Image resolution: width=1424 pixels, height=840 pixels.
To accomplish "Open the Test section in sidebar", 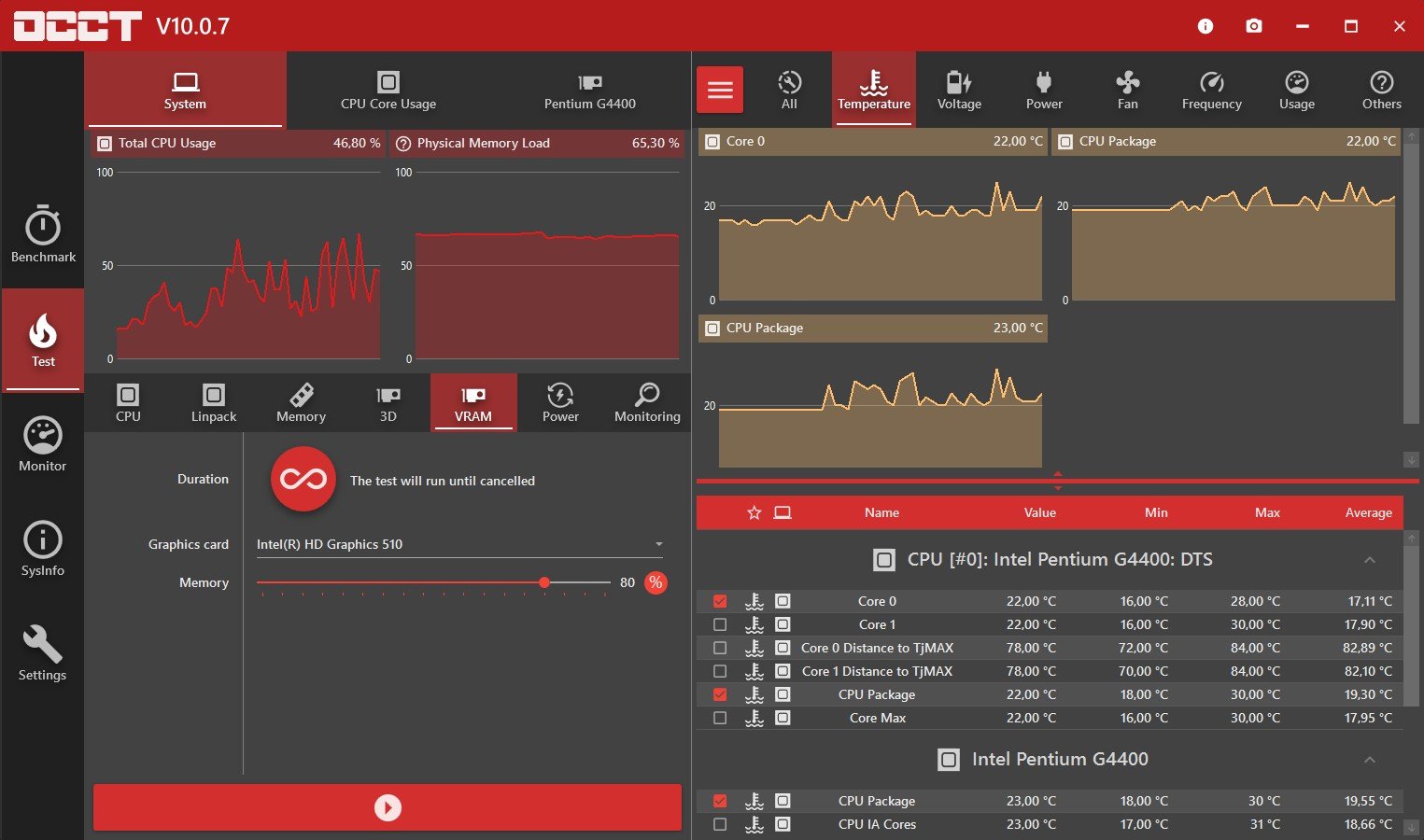I will tap(43, 340).
